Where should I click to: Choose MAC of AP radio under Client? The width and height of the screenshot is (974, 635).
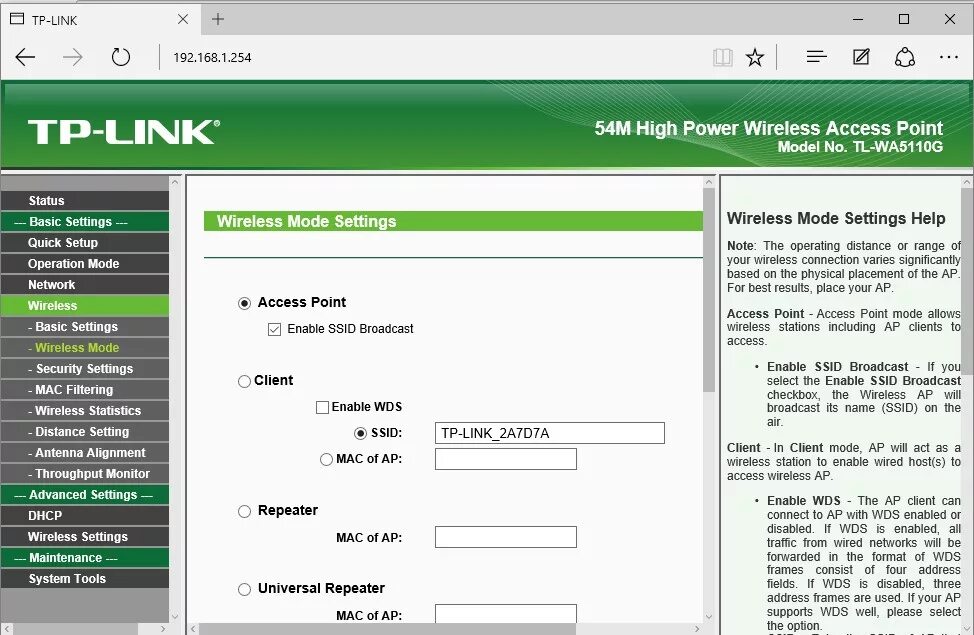click(326, 459)
